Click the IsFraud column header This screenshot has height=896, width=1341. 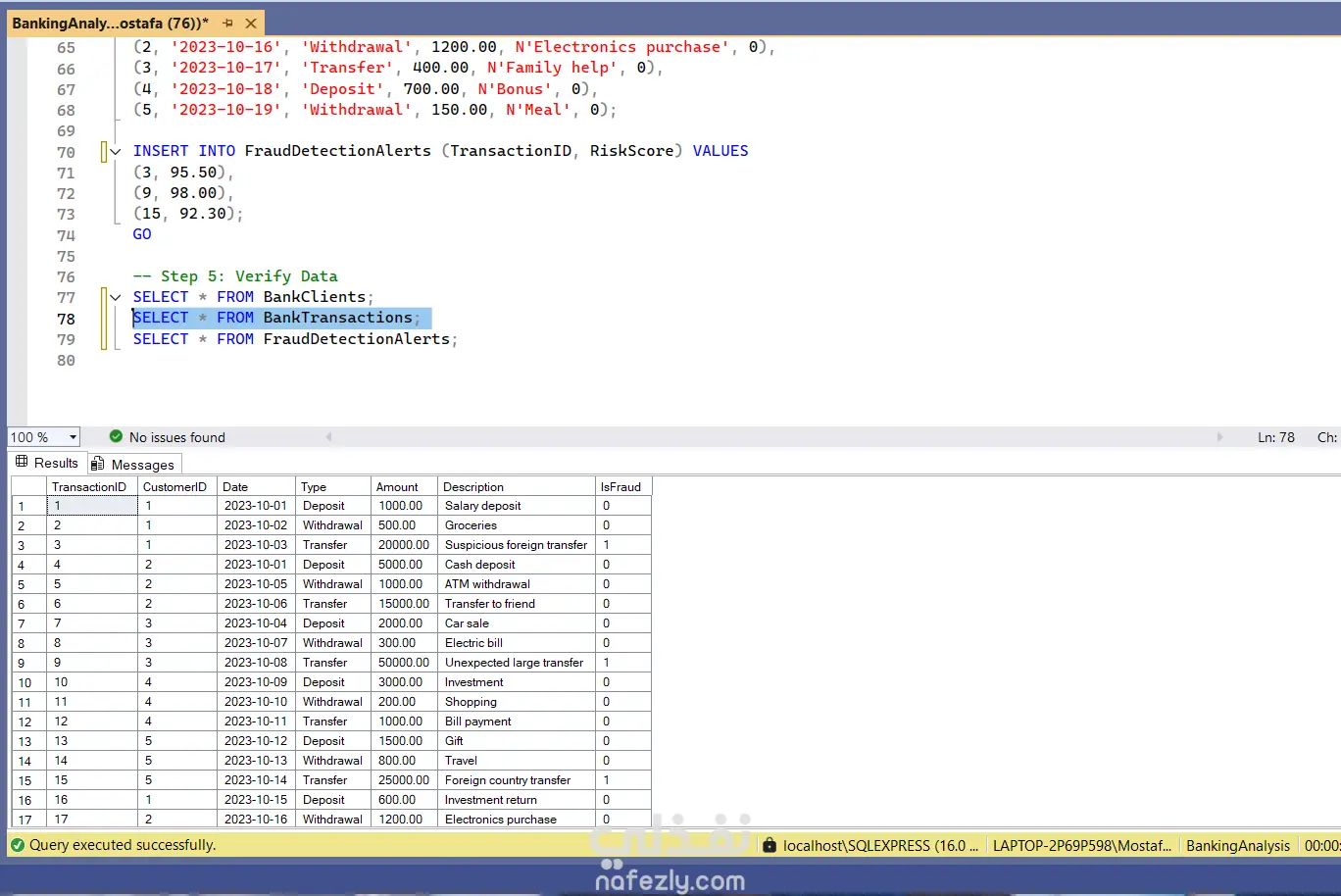click(x=621, y=487)
